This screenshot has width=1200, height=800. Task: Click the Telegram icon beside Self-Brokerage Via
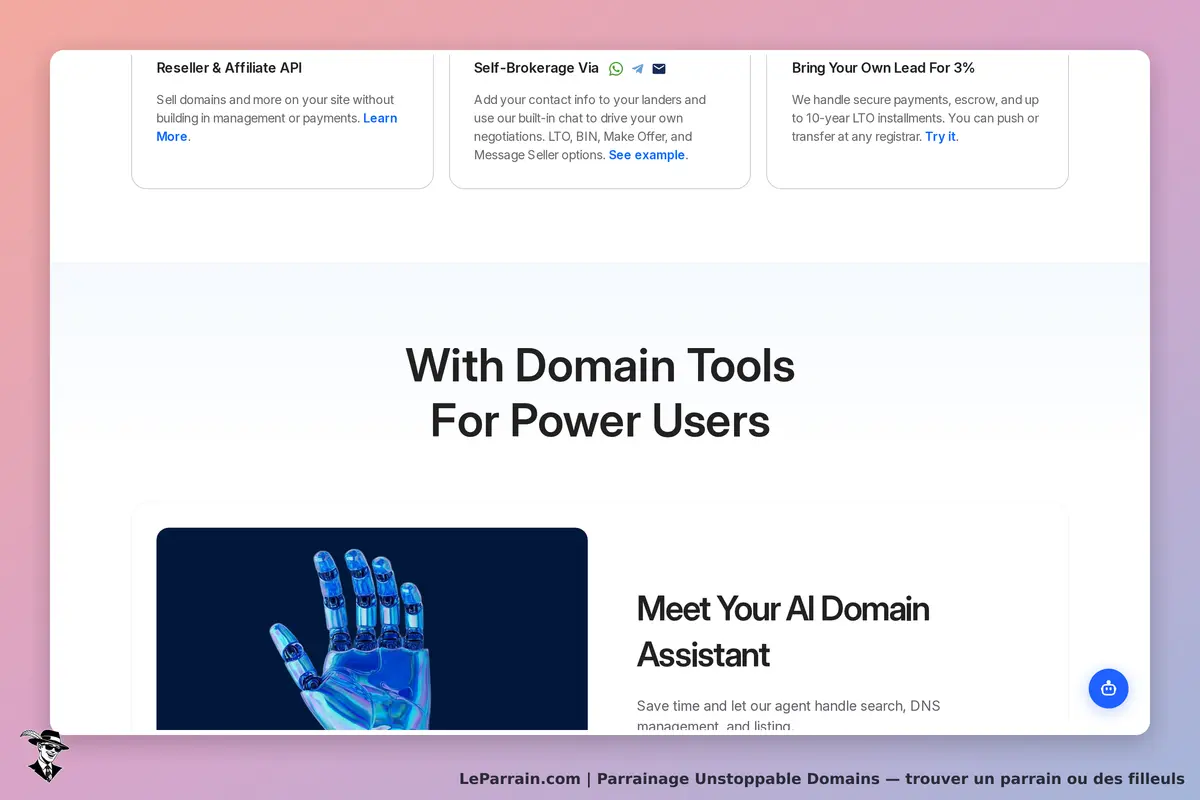(637, 69)
